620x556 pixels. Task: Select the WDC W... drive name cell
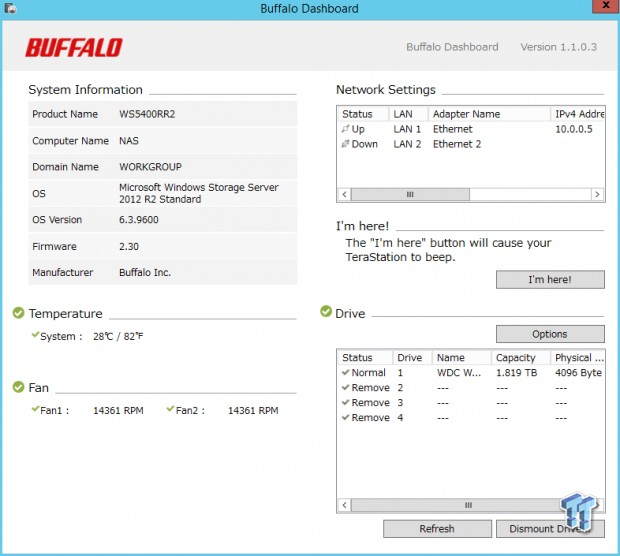pos(459,373)
